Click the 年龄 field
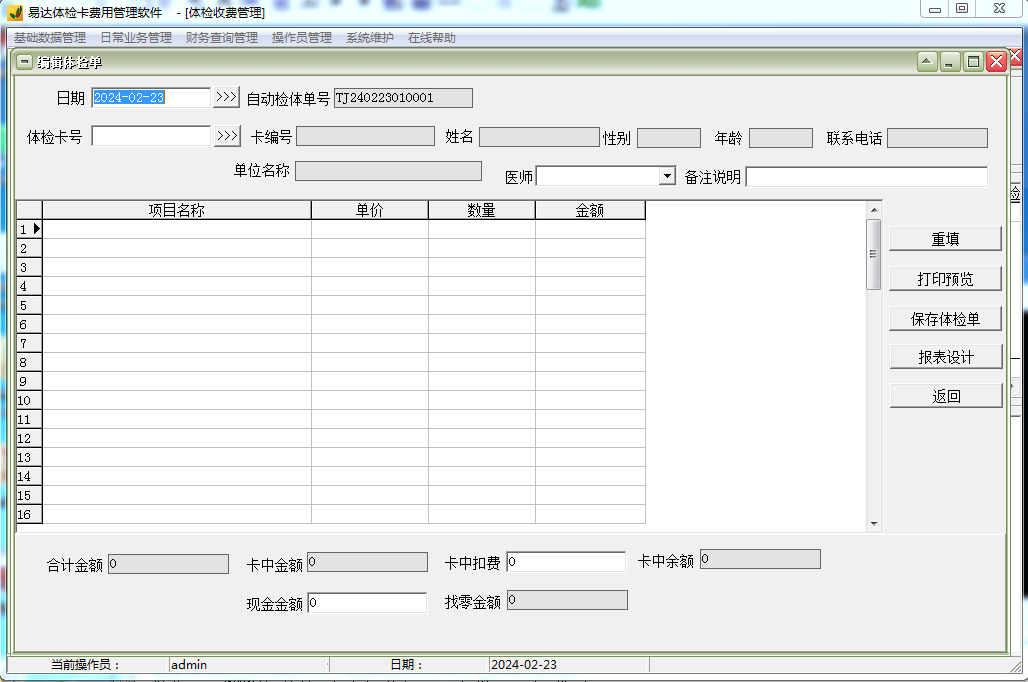1028x682 pixels. (x=781, y=138)
